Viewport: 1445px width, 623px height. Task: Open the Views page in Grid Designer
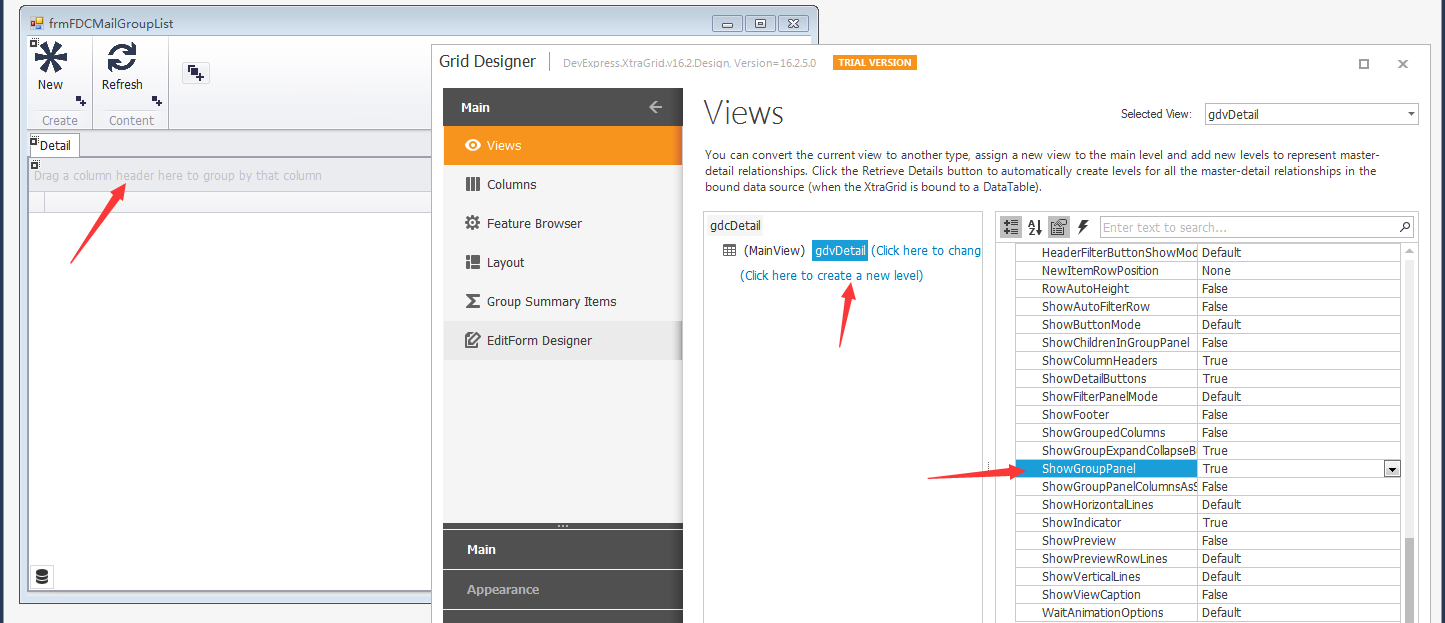point(563,145)
